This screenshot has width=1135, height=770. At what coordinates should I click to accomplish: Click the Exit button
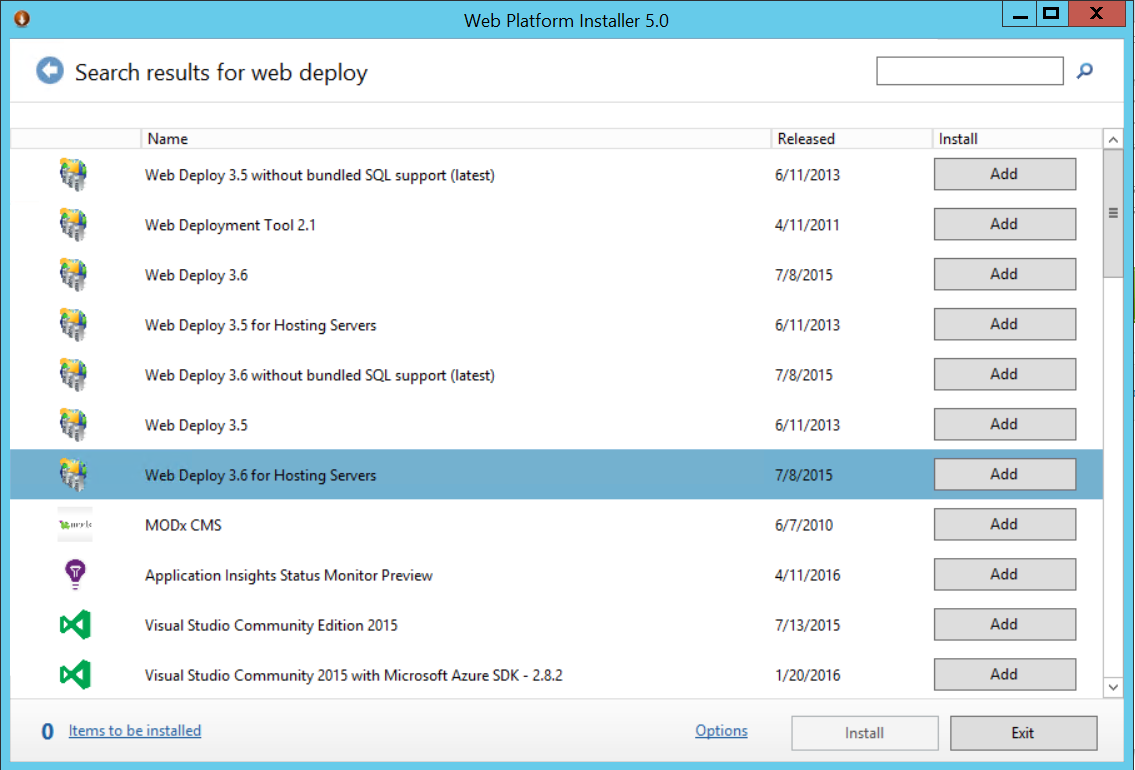[1024, 733]
